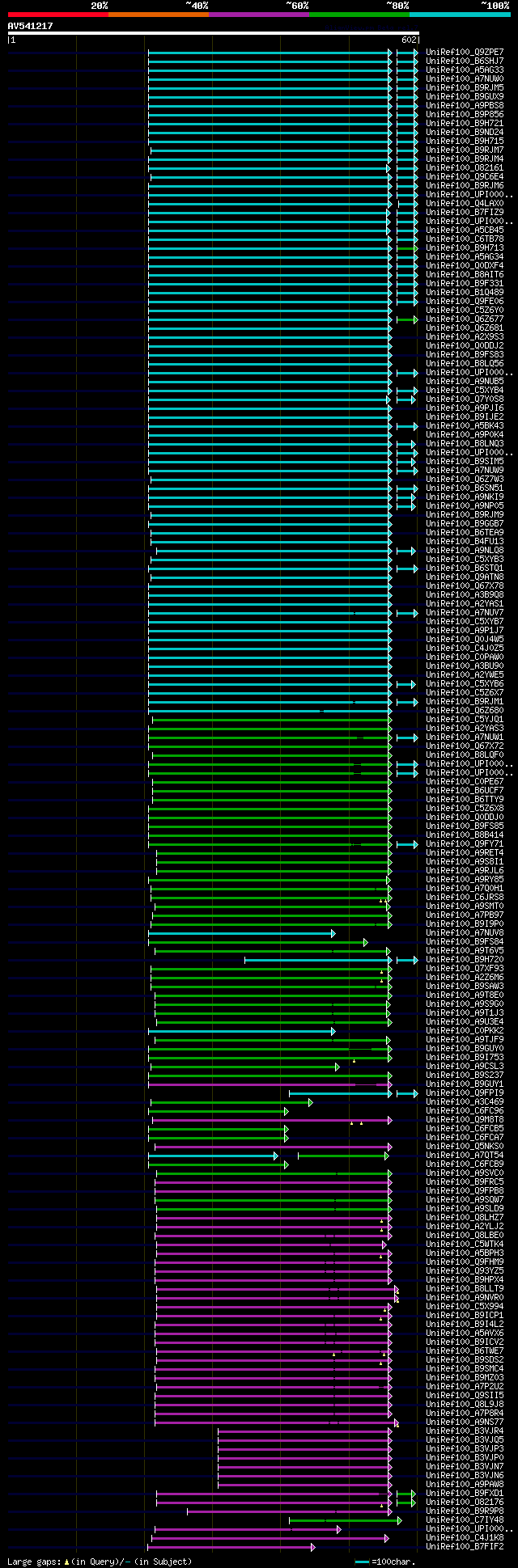
Task: Click the green ~80% identity legend segment
Action: click(x=359, y=15)
